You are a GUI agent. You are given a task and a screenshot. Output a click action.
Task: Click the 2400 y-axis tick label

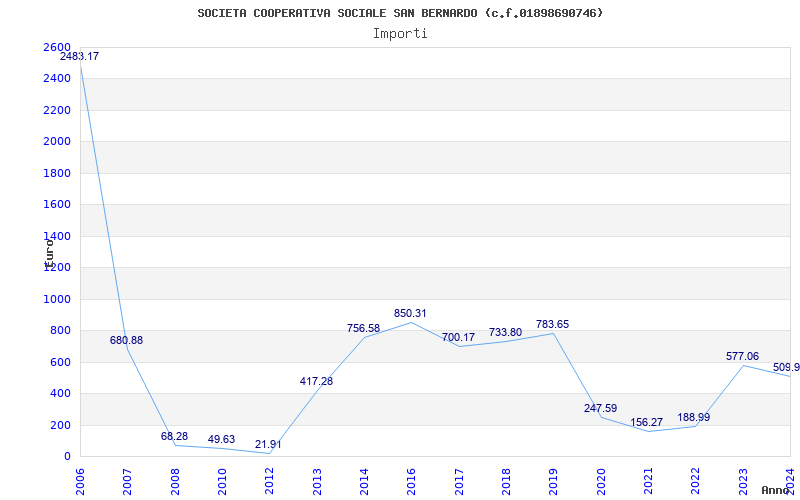coord(57,79)
